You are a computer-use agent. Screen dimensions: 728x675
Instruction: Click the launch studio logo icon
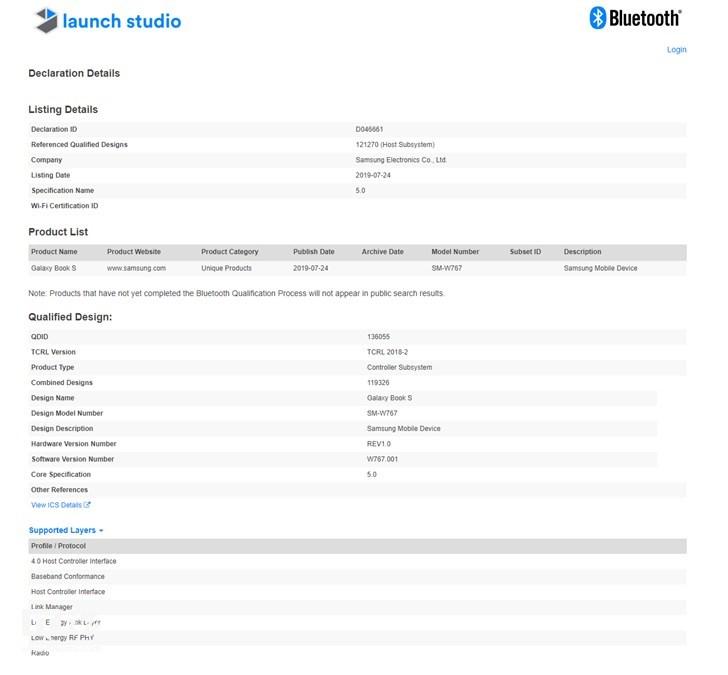[x=45, y=19]
